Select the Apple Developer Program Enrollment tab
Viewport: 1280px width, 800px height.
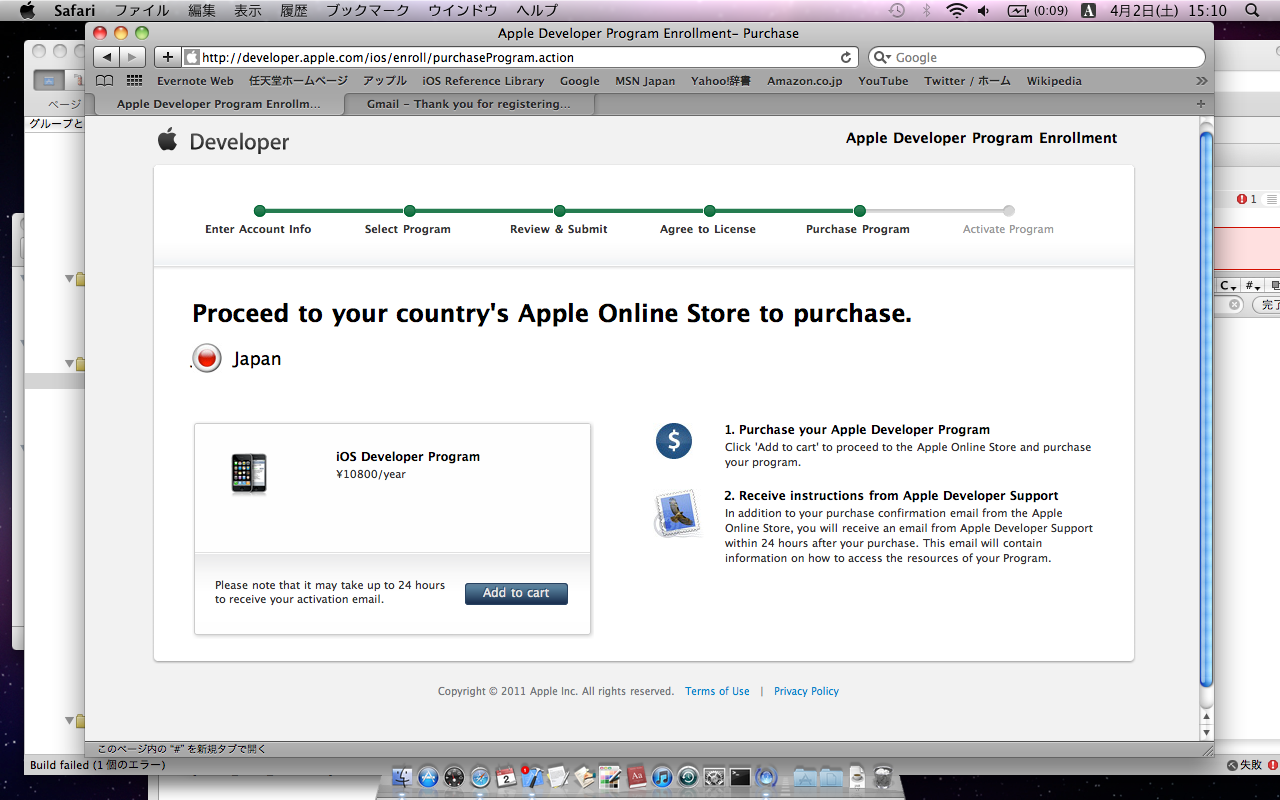pos(219,104)
